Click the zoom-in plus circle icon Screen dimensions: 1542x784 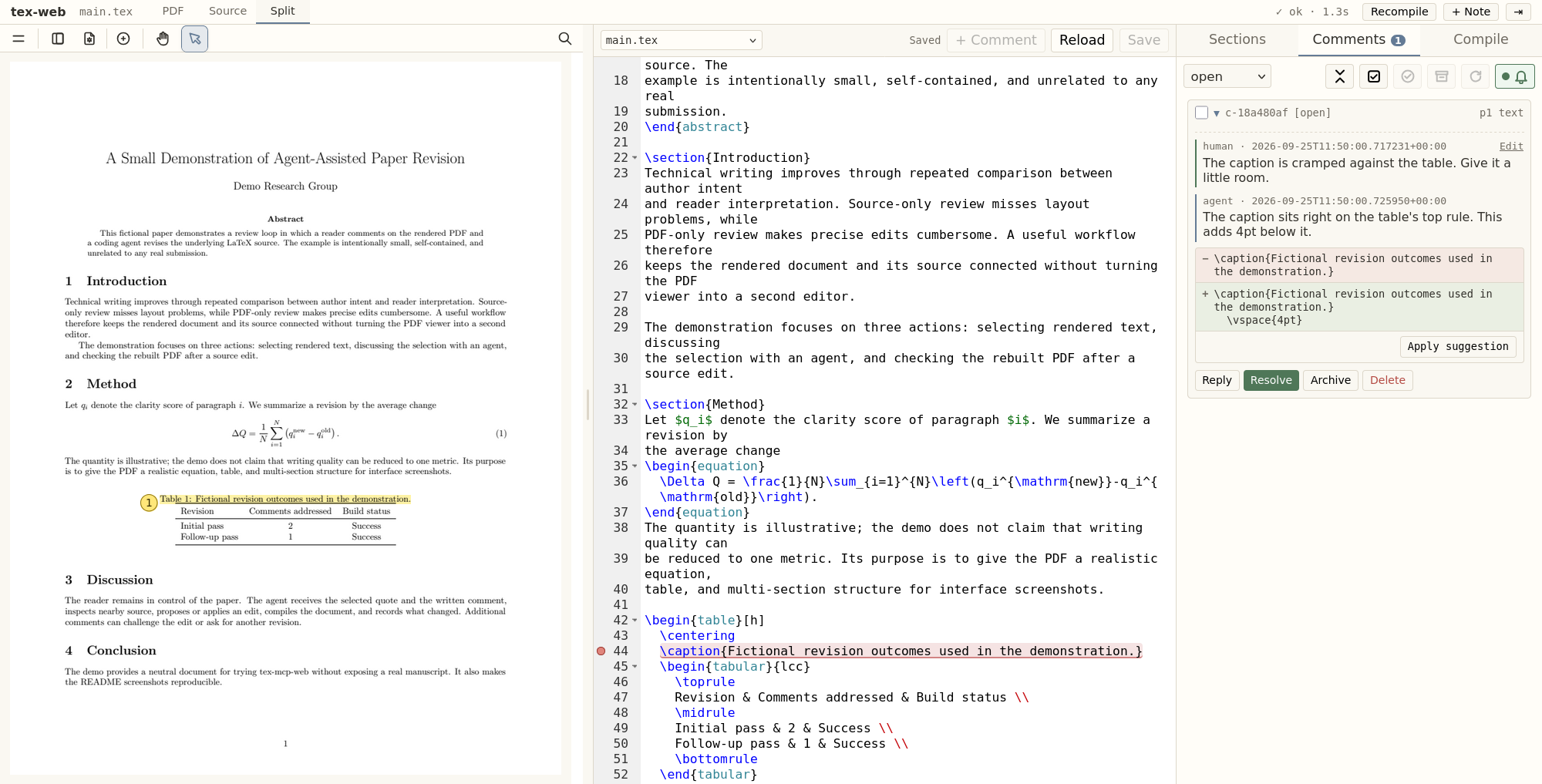pos(123,39)
